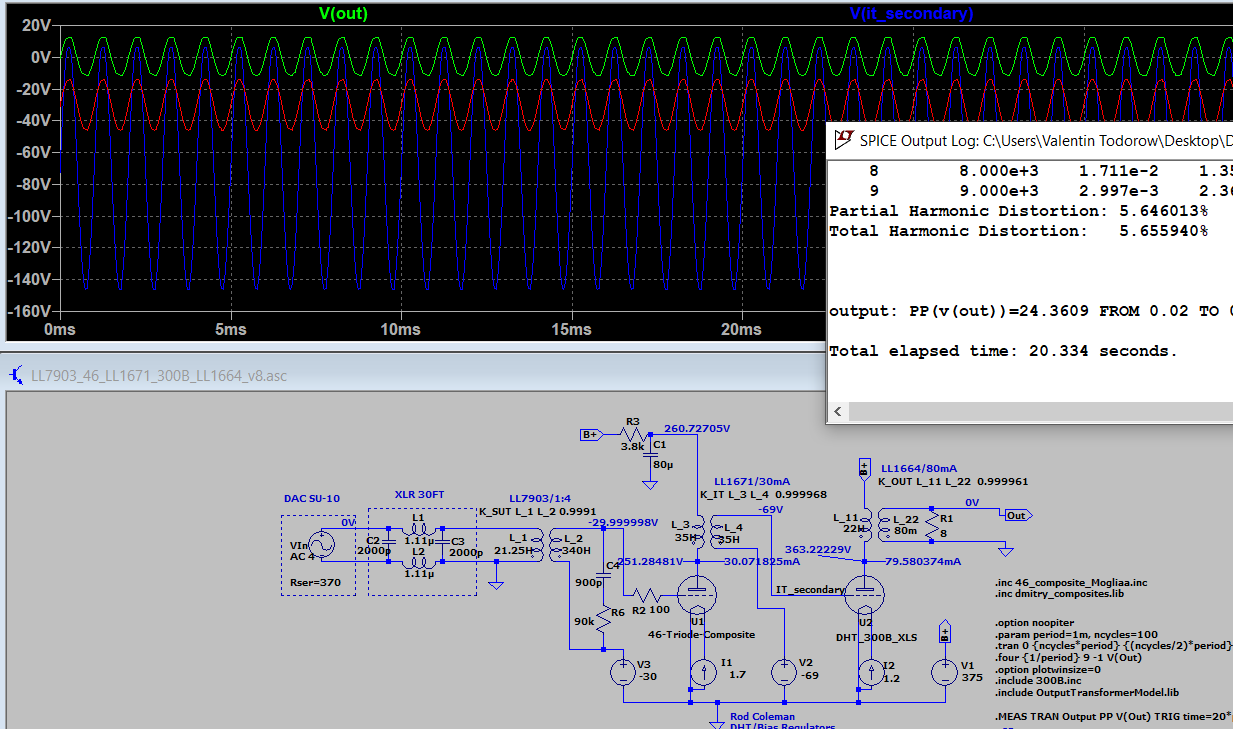This screenshot has height=729, width=1233.
Task: Select inductor L_4 winding symbol
Action: pos(716,533)
